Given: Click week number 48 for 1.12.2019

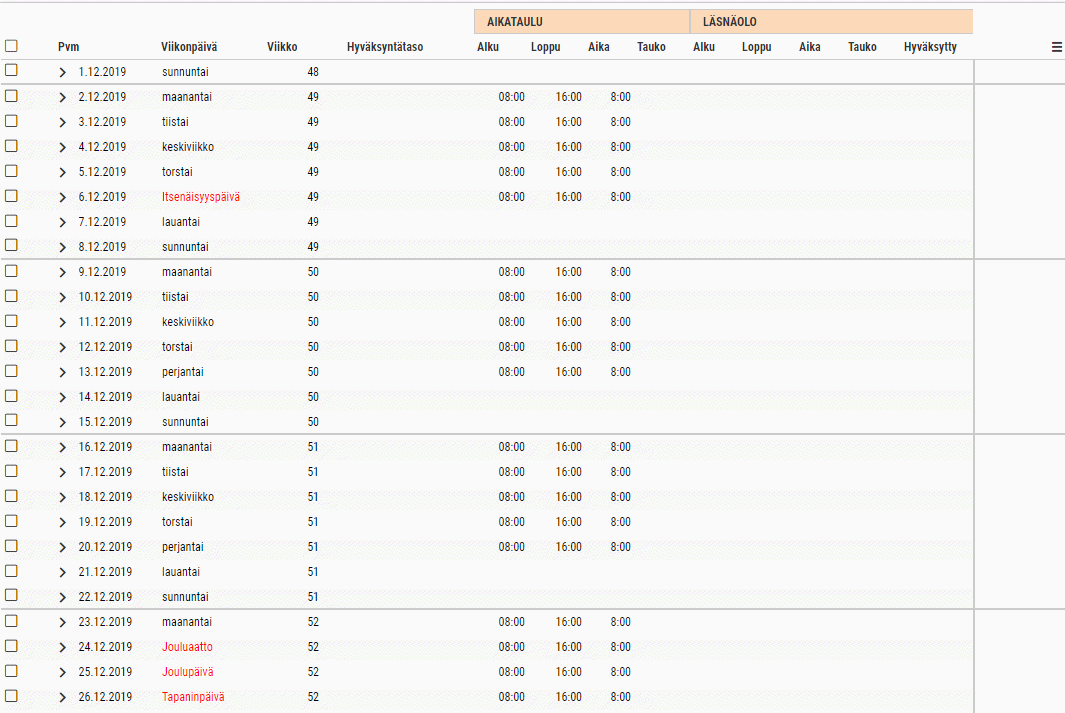Looking at the screenshot, I should click(312, 72).
